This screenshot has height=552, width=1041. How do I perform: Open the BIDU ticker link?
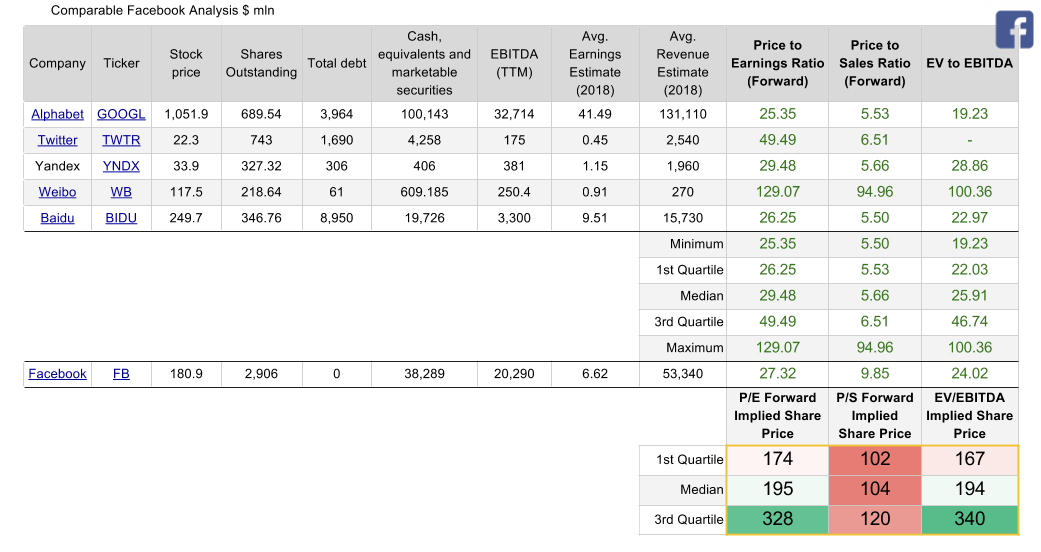tap(121, 218)
